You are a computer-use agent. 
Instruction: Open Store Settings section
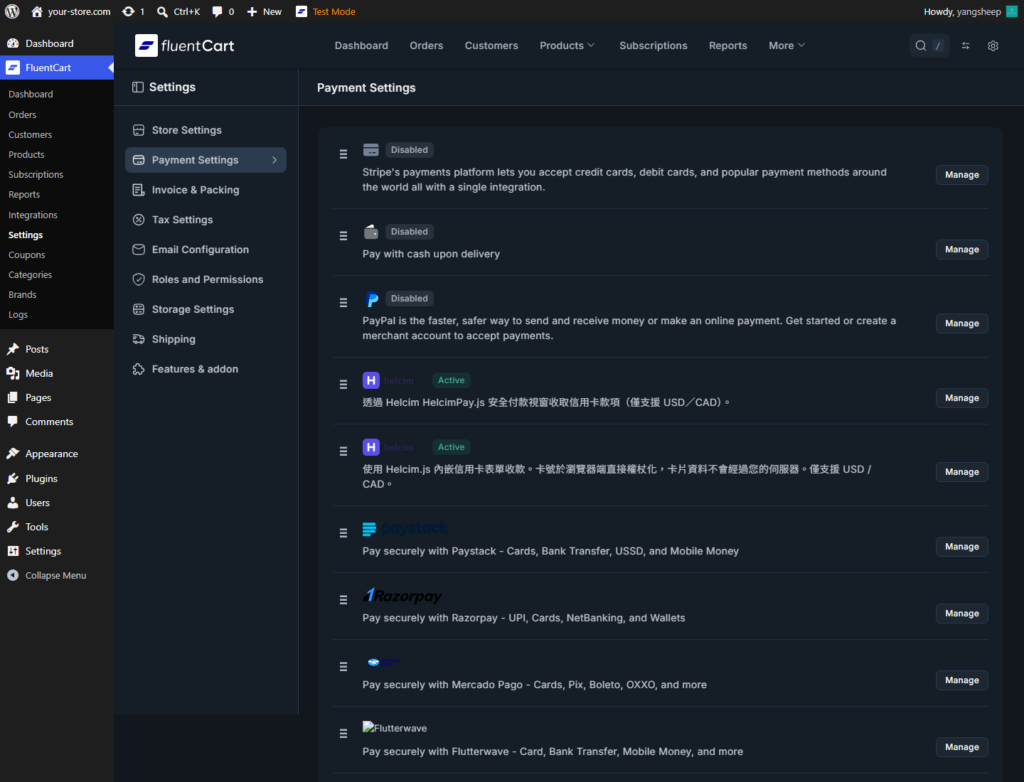[206, 130]
